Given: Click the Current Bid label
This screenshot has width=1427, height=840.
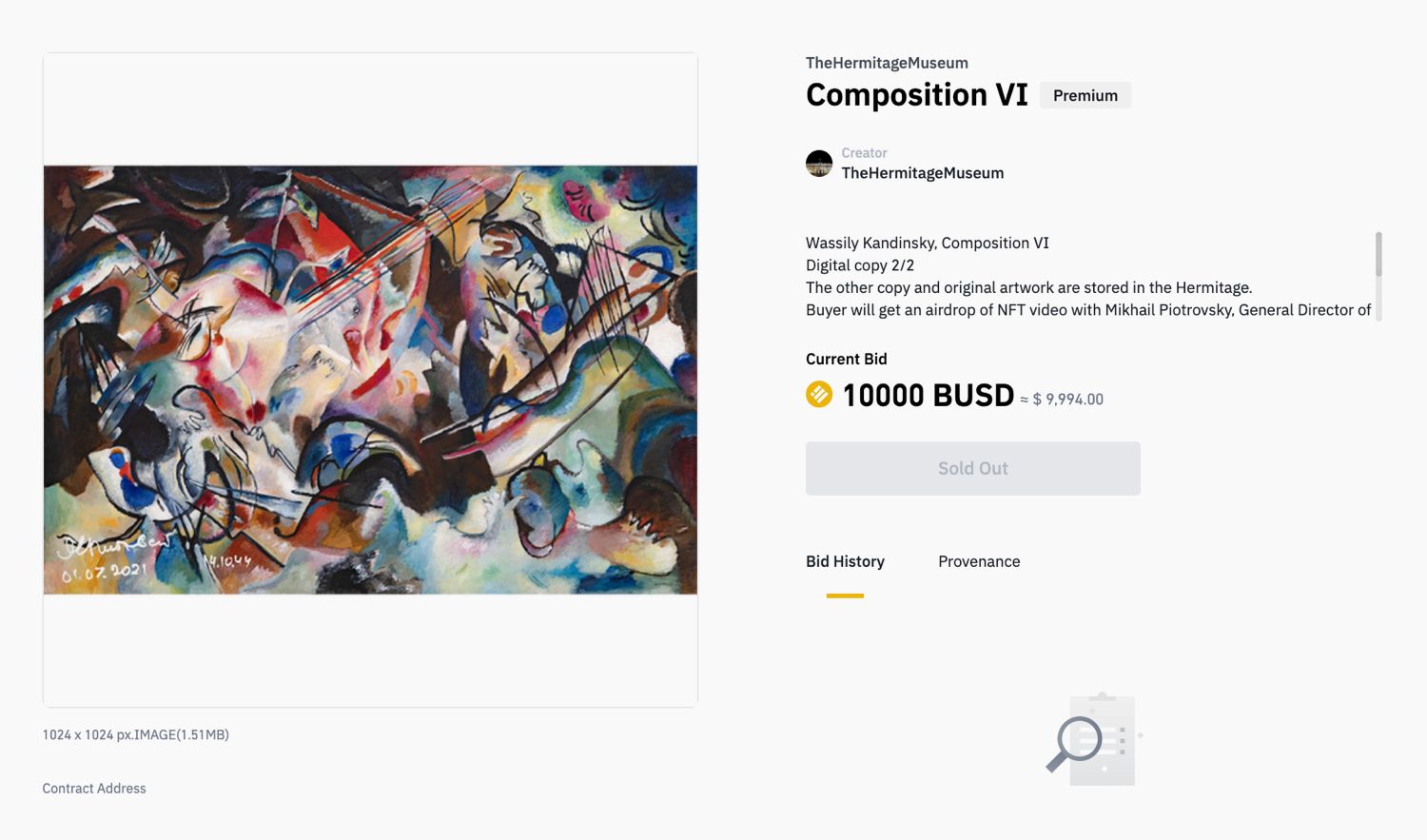Looking at the screenshot, I should 847,359.
